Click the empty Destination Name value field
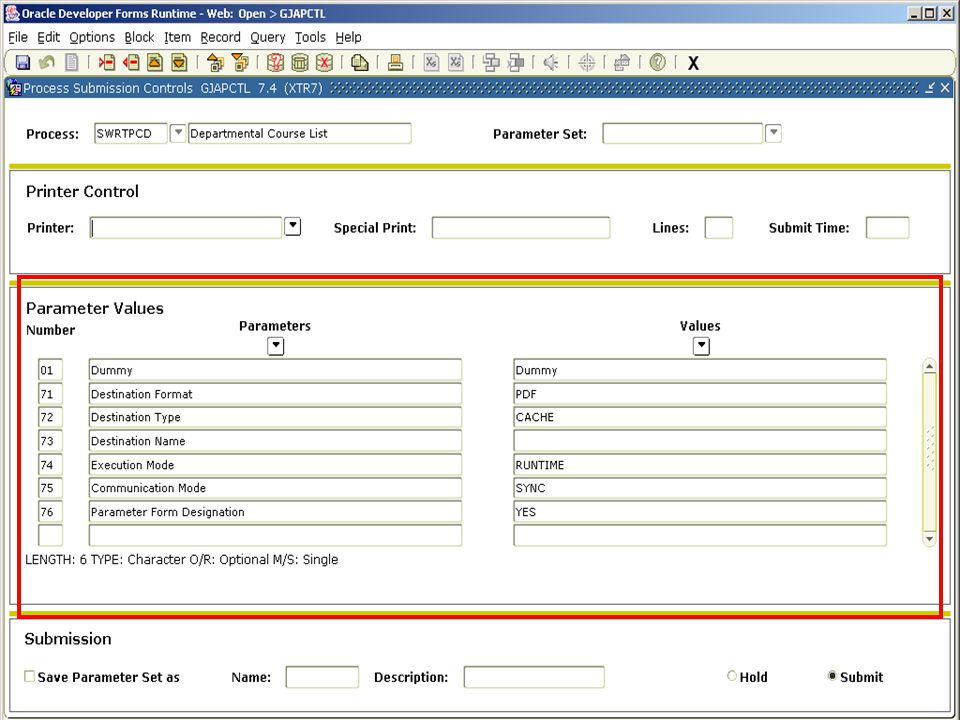This screenshot has width=960, height=720. click(x=700, y=441)
